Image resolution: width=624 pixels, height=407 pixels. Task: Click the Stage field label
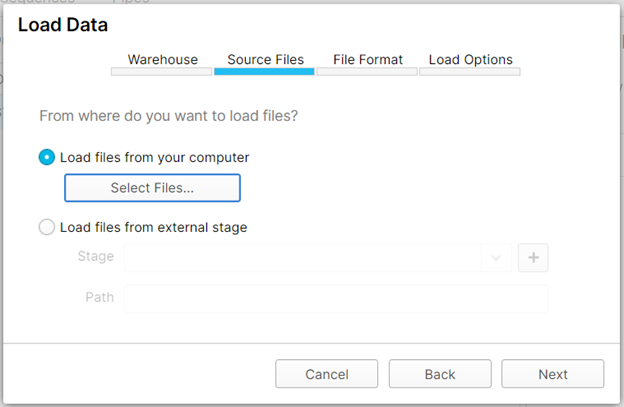(96, 257)
